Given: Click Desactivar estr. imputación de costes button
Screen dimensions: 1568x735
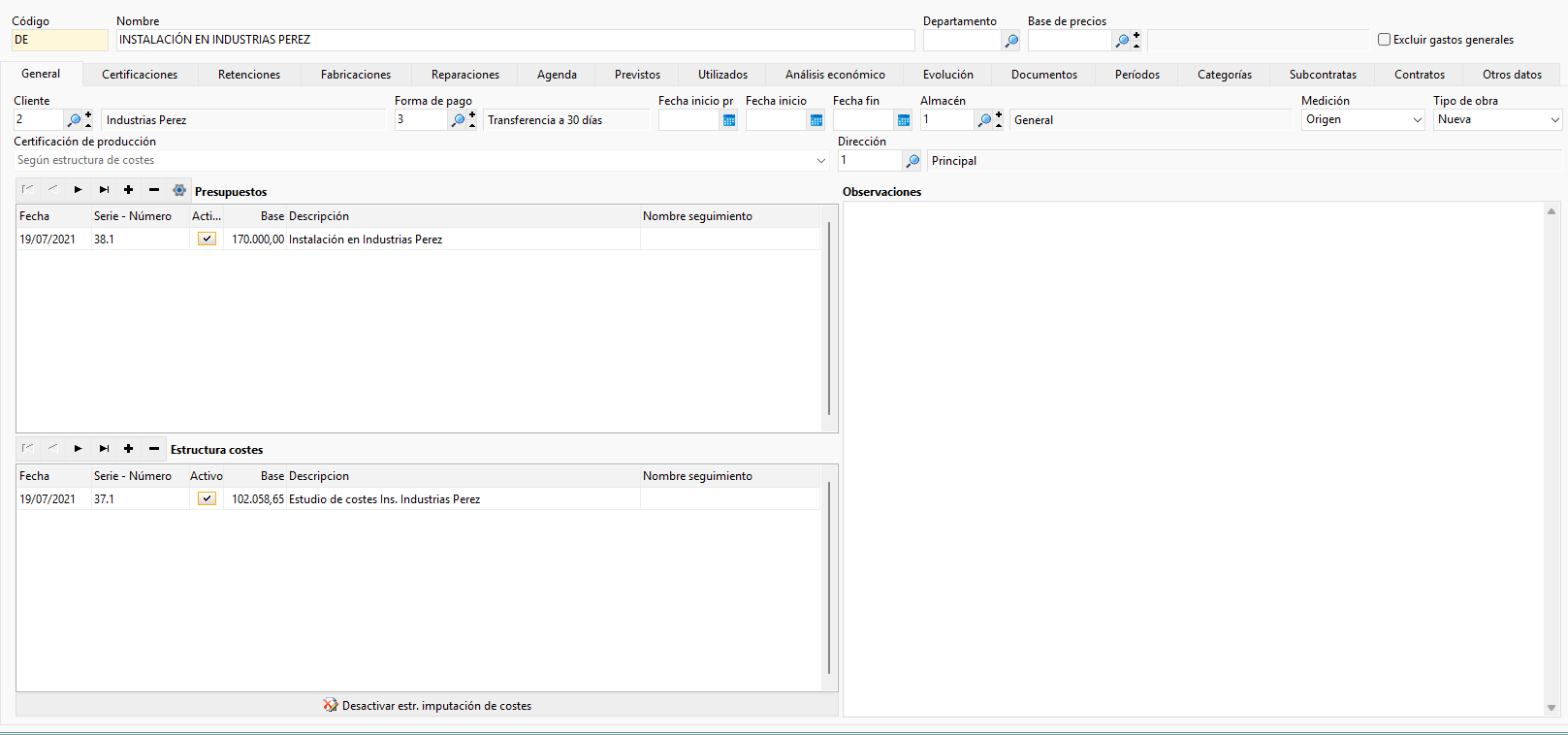Looking at the screenshot, I should click(427, 706).
